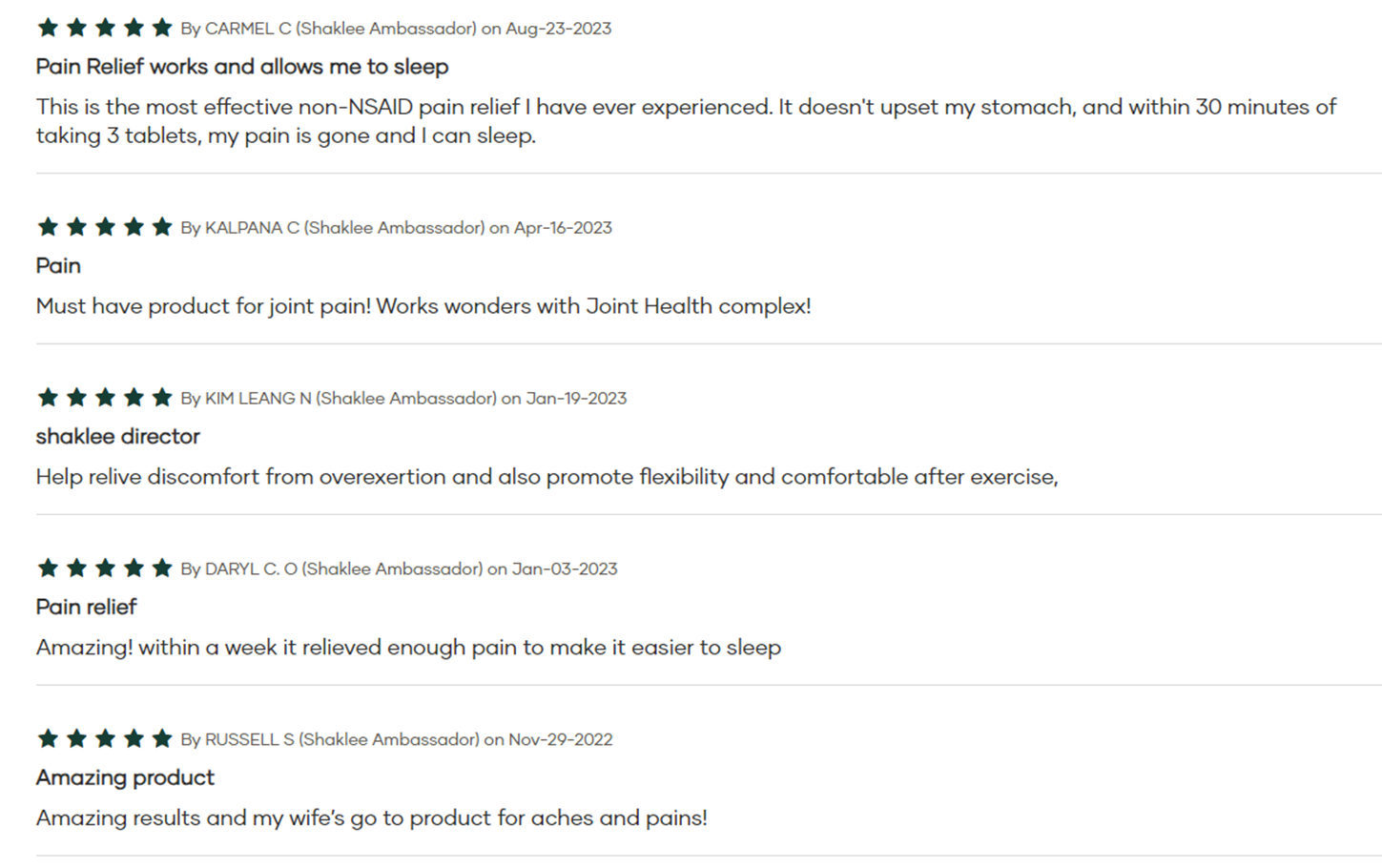Click 'Amazing! within a week' review body text
This screenshot has width=1382, height=868.
coord(408,648)
